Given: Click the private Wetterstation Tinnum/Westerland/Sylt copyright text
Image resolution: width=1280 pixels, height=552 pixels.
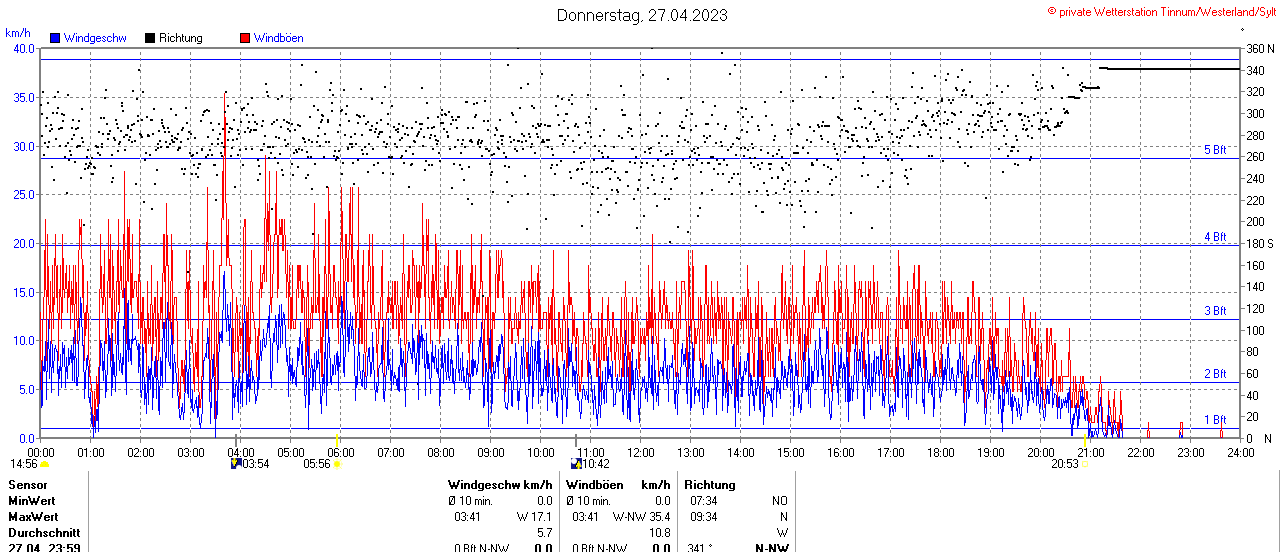Looking at the screenshot, I should click(x=1161, y=11).
